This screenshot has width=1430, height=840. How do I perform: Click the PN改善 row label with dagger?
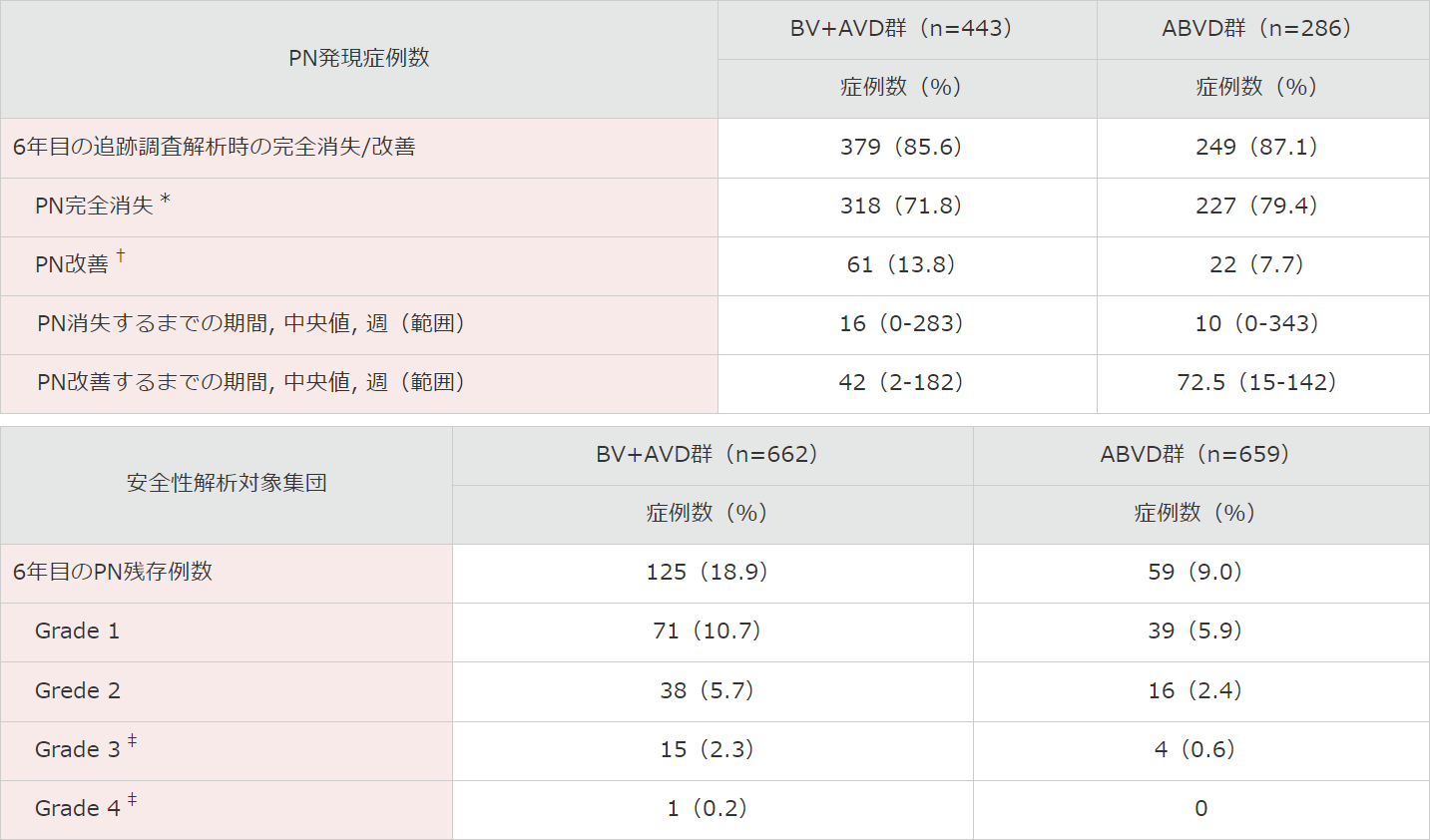click(359, 265)
